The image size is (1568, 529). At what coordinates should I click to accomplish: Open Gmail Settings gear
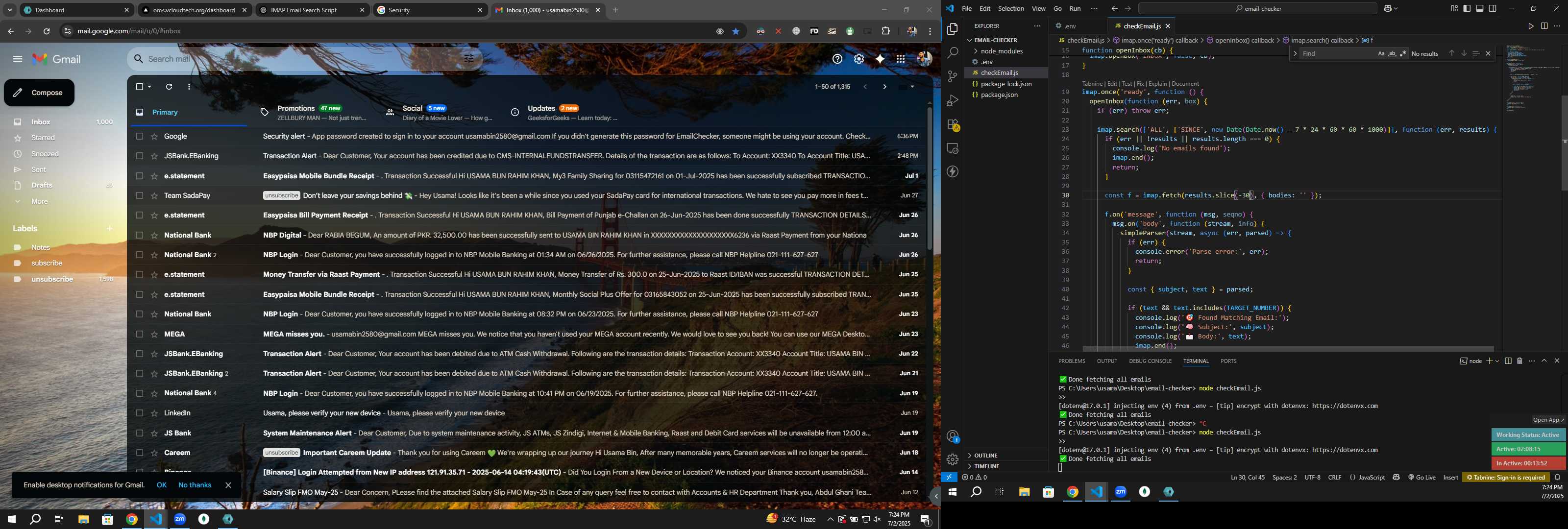tap(859, 59)
